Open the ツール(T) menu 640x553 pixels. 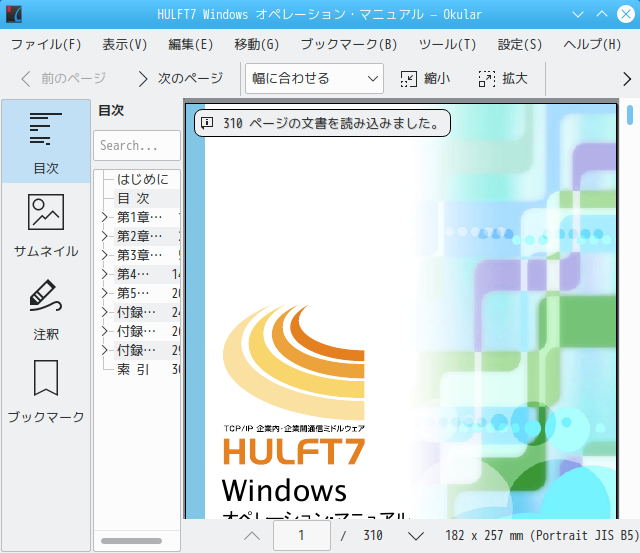(447, 44)
